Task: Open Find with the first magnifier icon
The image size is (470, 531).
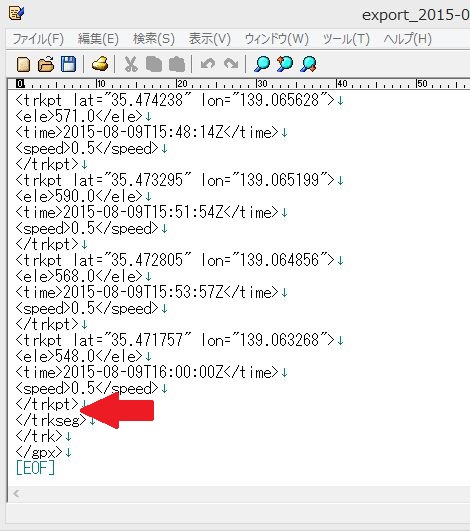Action: (x=262, y=64)
